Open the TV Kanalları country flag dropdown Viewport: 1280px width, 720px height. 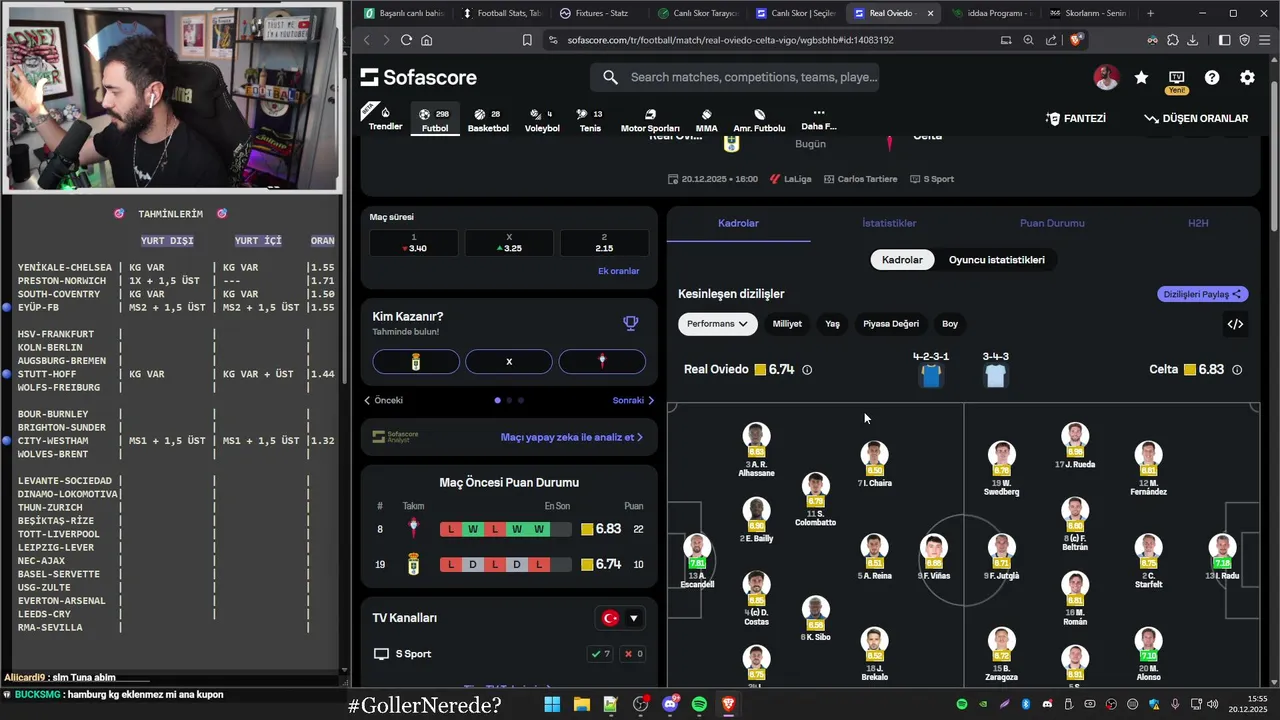click(x=620, y=618)
